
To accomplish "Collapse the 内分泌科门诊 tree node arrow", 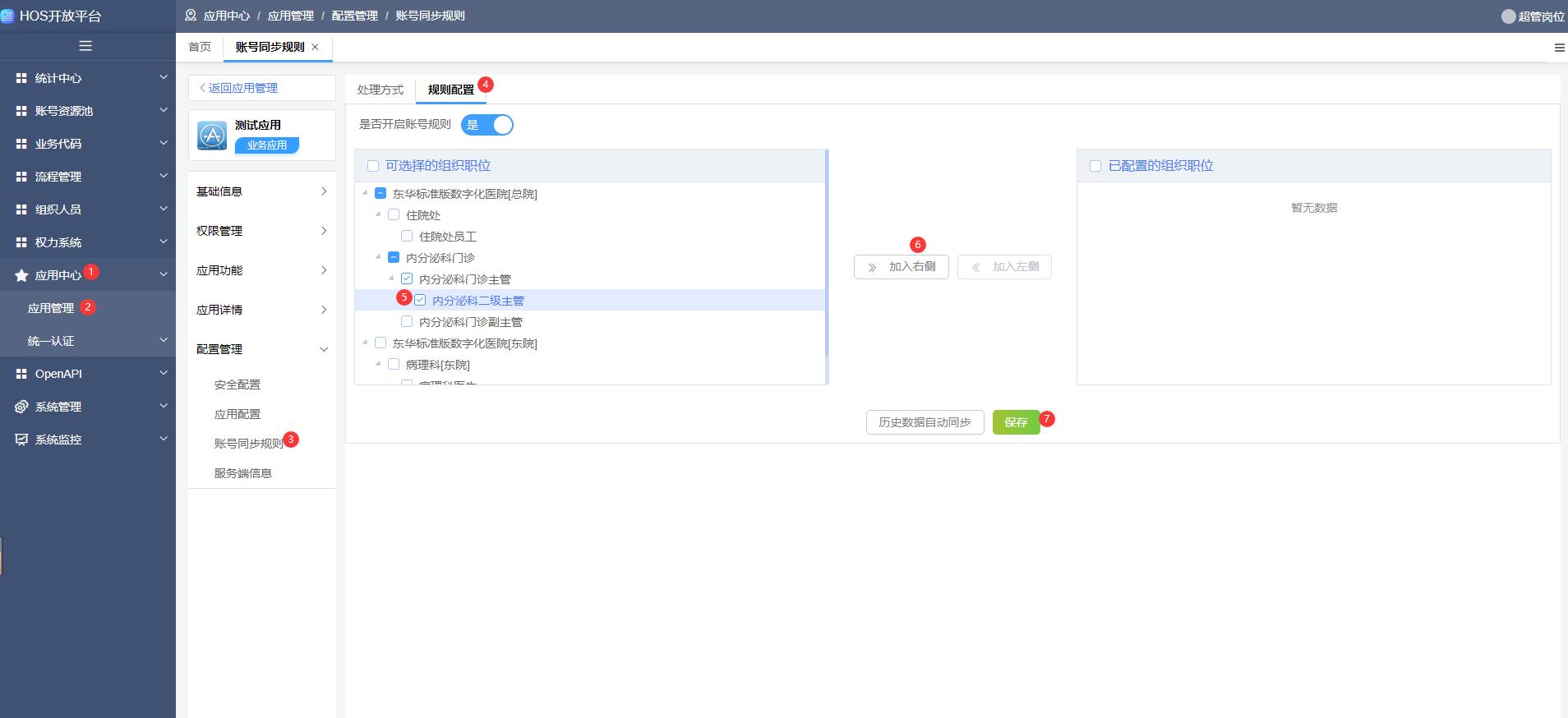I will point(378,257).
